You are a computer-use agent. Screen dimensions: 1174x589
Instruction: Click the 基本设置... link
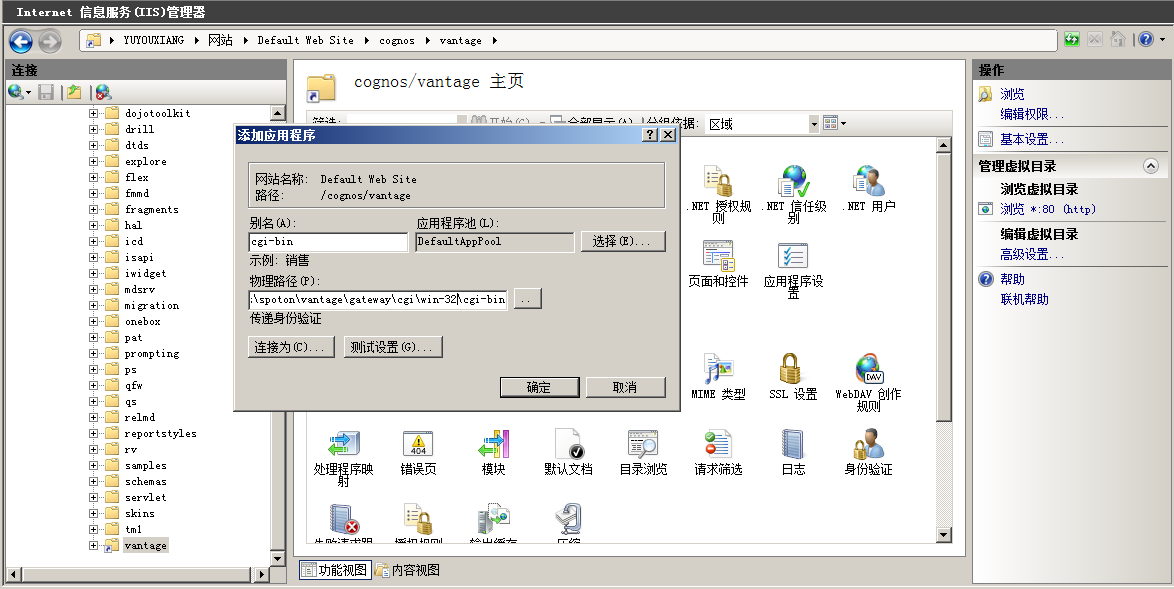click(1032, 139)
